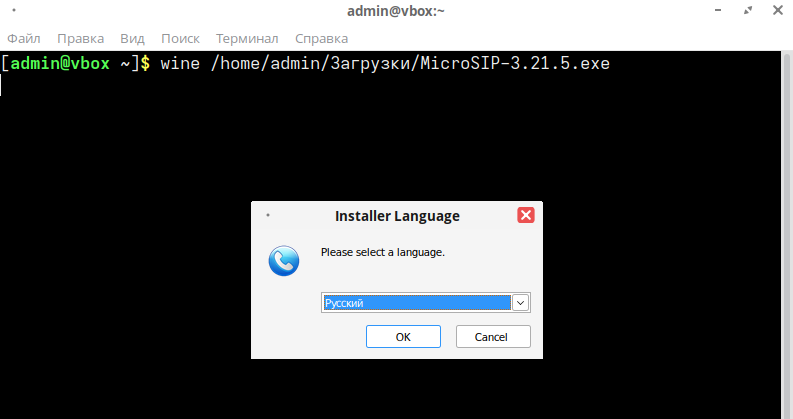The image size is (793, 419).
Task: Maximize the admin@vbox terminal window
Action: tap(748, 10)
